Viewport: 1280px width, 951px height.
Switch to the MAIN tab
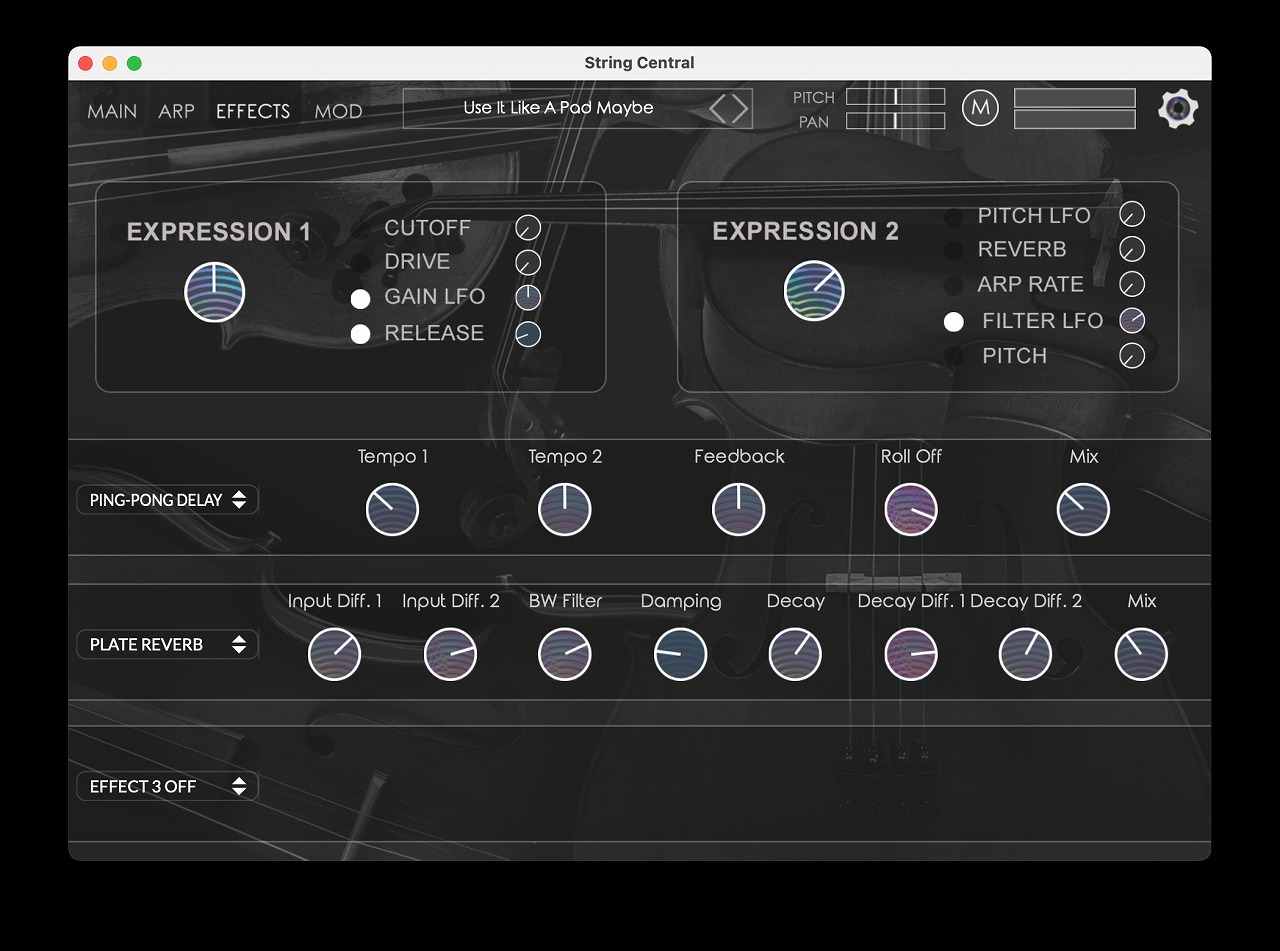112,111
